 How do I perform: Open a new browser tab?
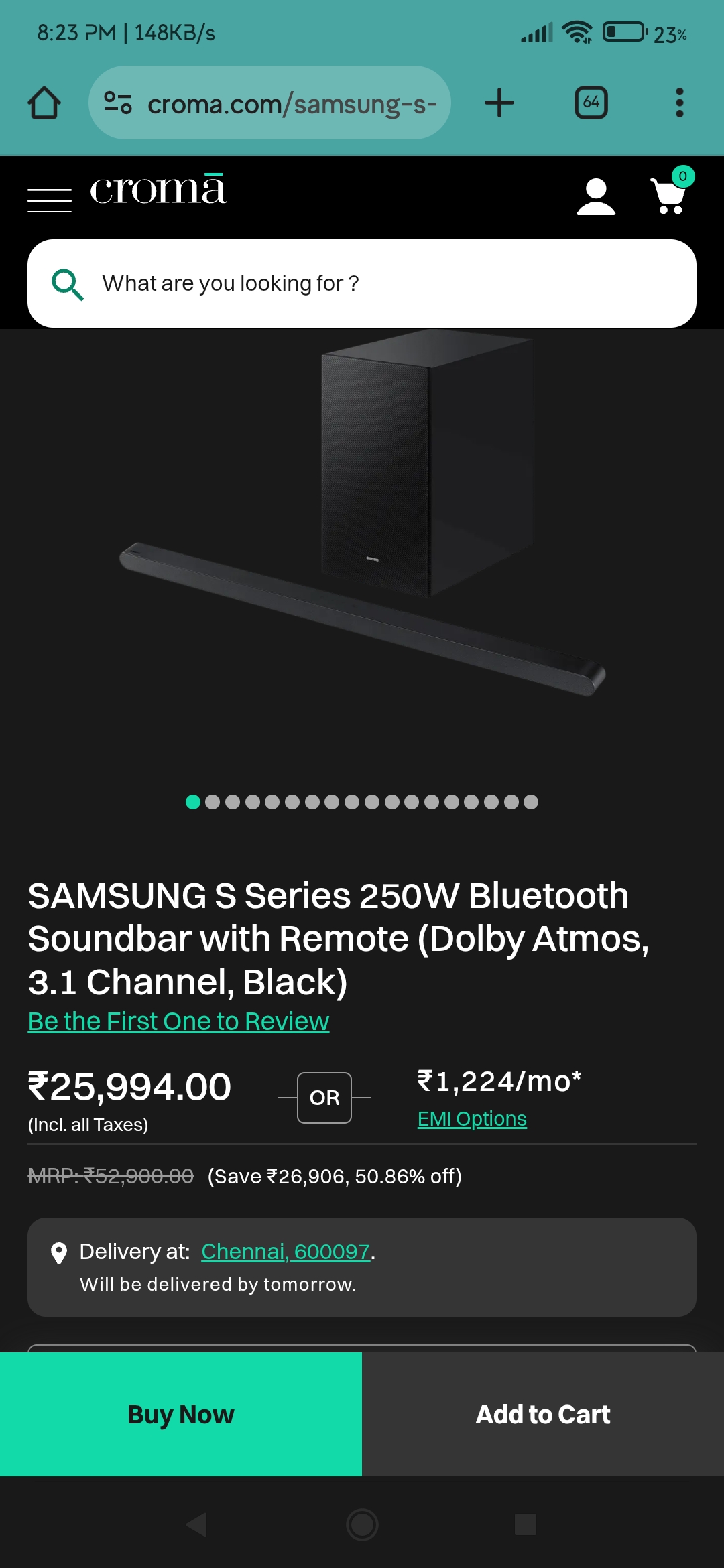pyautogui.click(x=499, y=103)
